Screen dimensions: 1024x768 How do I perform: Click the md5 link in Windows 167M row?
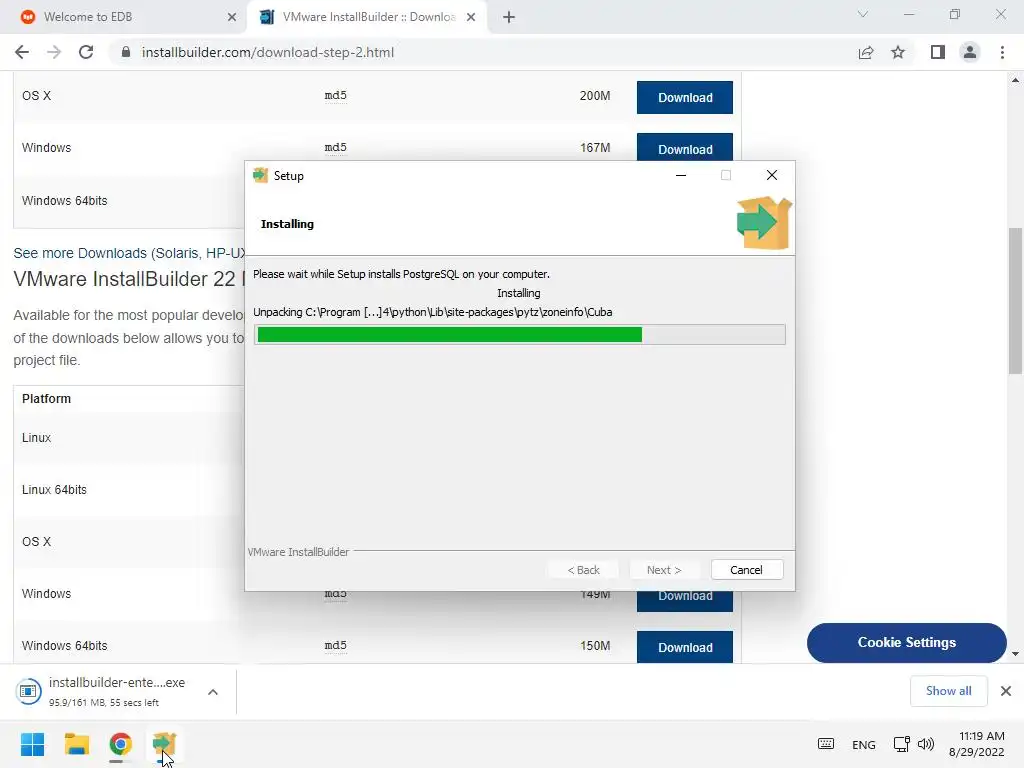336,148
